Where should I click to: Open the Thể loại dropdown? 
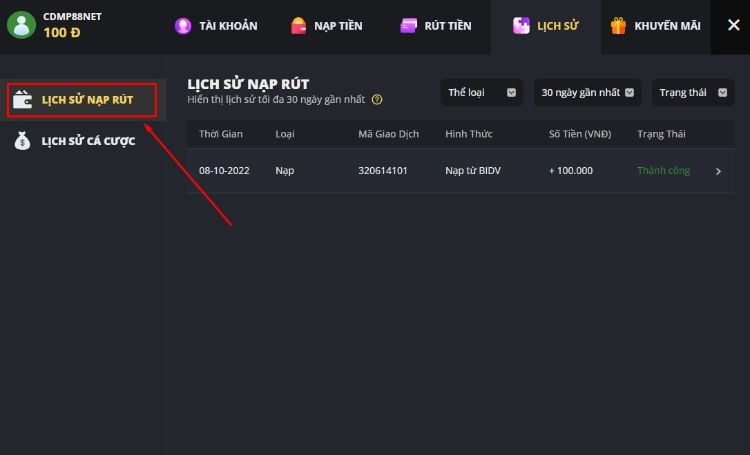481,92
